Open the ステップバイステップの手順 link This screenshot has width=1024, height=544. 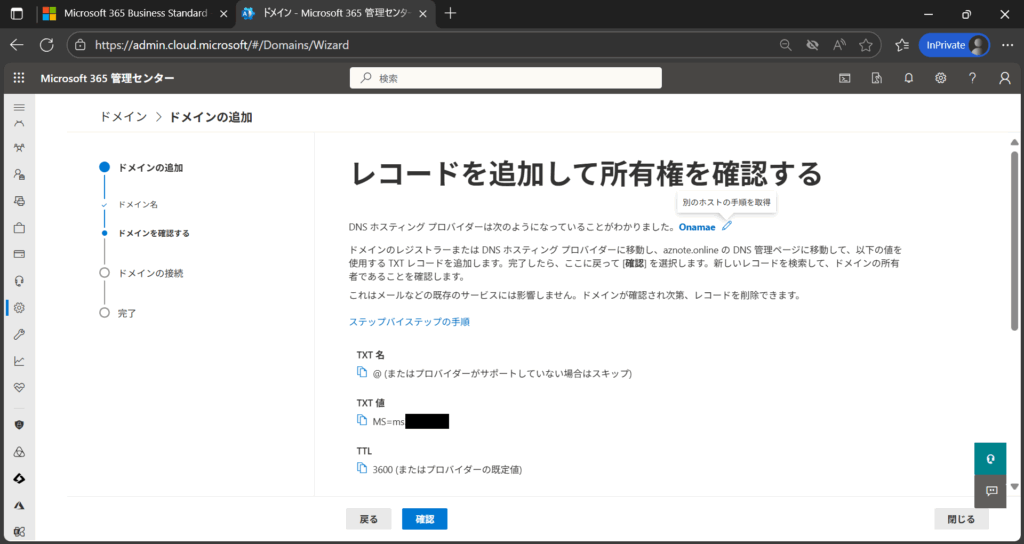click(409, 322)
